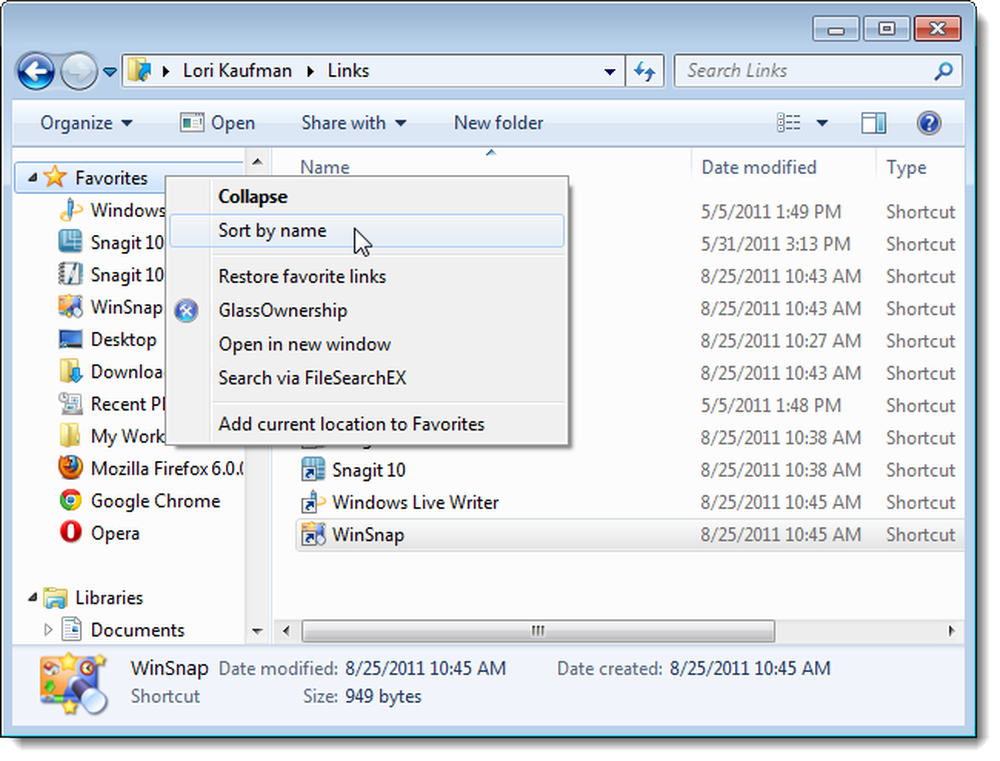Collapse the Favorites tree arrow
This screenshot has width=1000, height=761.
click(32, 178)
